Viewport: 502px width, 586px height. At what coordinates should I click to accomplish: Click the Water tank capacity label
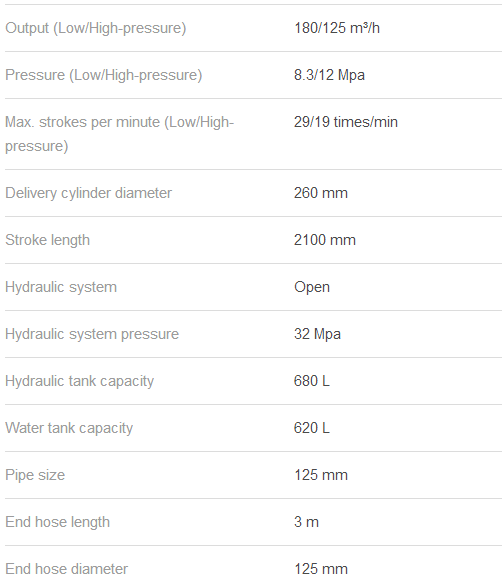(x=69, y=428)
